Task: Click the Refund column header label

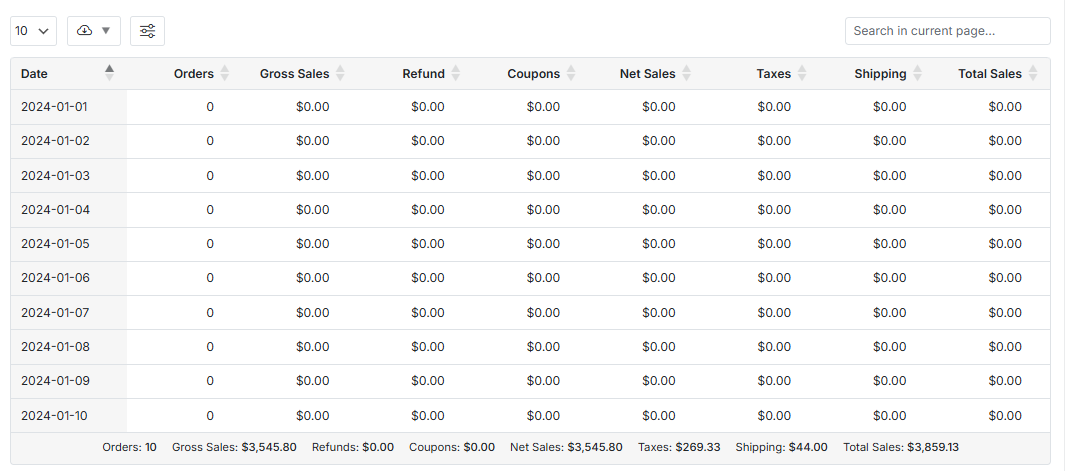Action: point(423,74)
